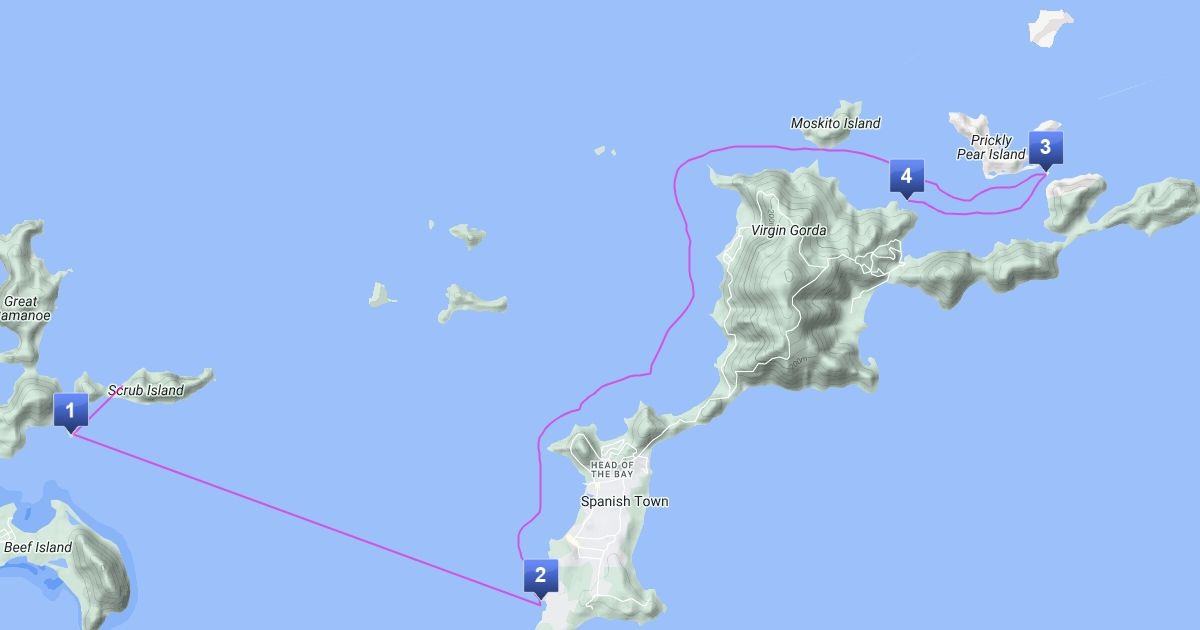This screenshot has width=1200, height=630.
Task: Click the Great Camanoe label
Action: coord(24,308)
